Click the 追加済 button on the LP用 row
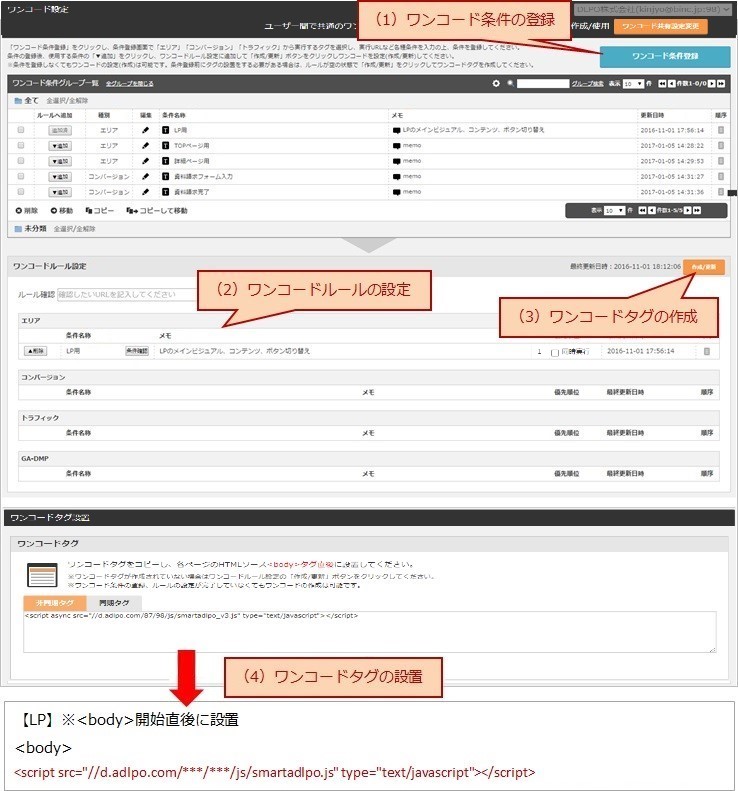 click(60, 130)
